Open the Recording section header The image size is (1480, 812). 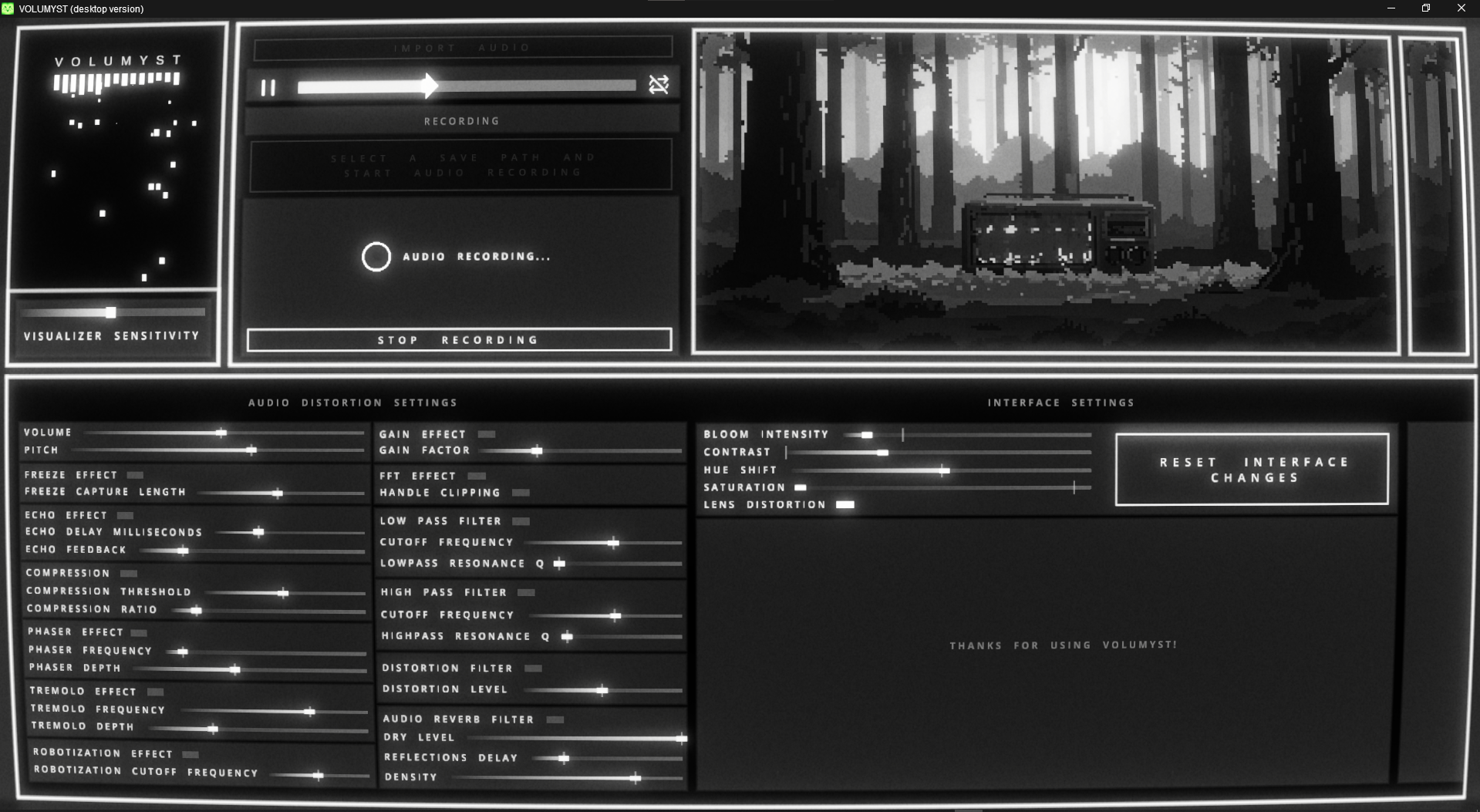[461, 121]
